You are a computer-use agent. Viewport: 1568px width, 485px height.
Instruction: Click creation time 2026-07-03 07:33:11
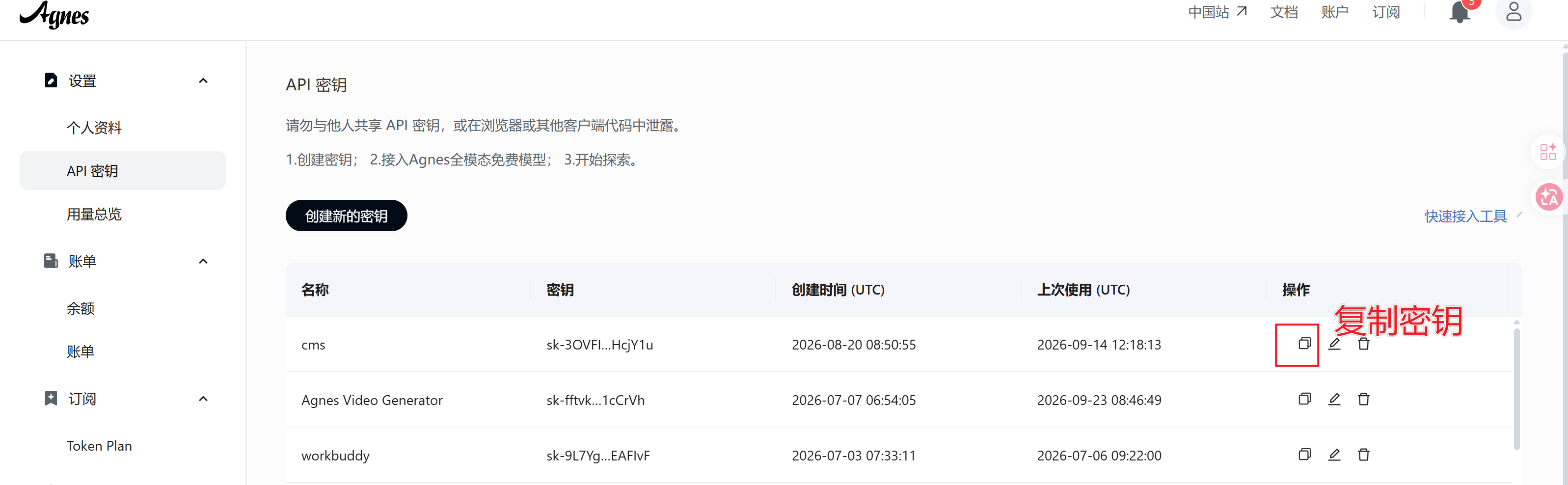[x=853, y=456]
